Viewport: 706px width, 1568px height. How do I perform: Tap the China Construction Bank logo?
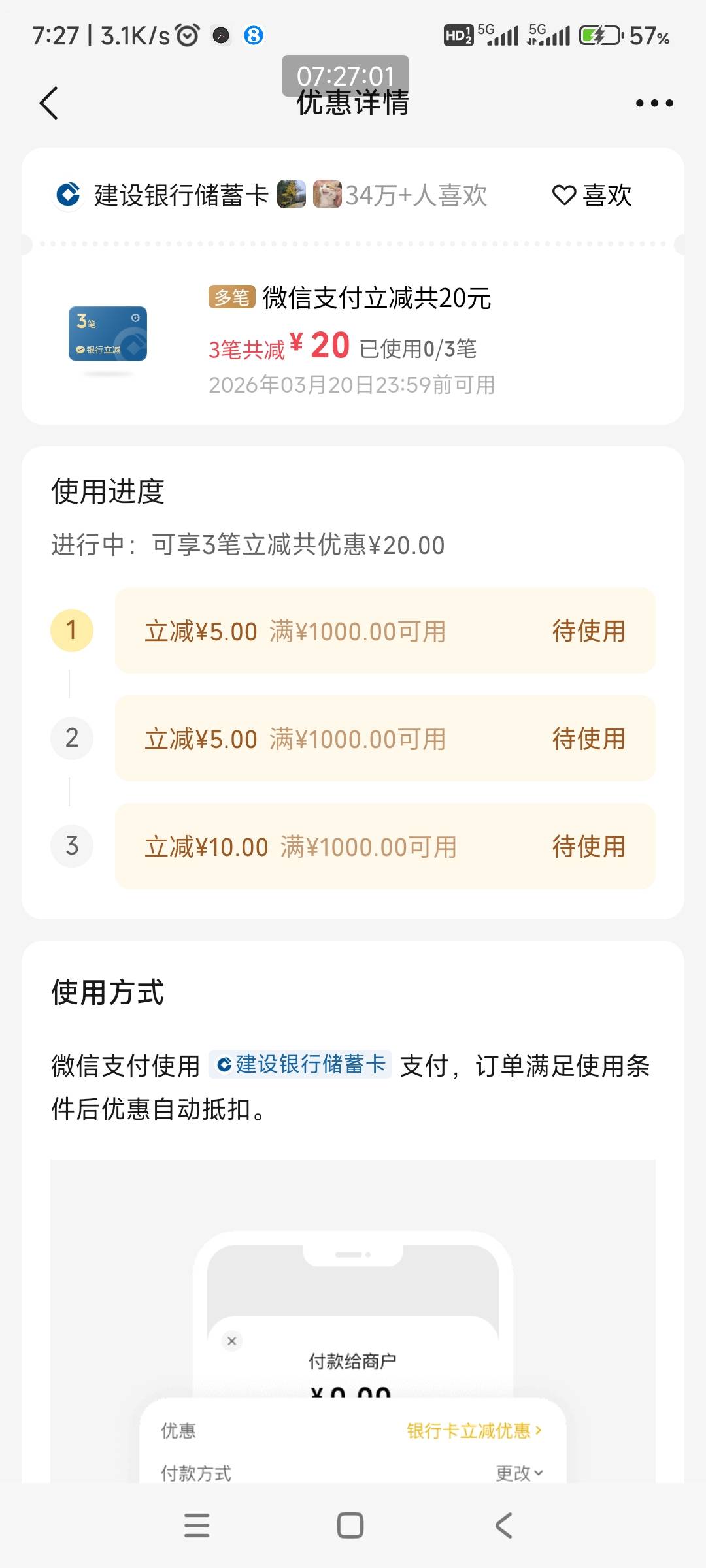[x=68, y=195]
